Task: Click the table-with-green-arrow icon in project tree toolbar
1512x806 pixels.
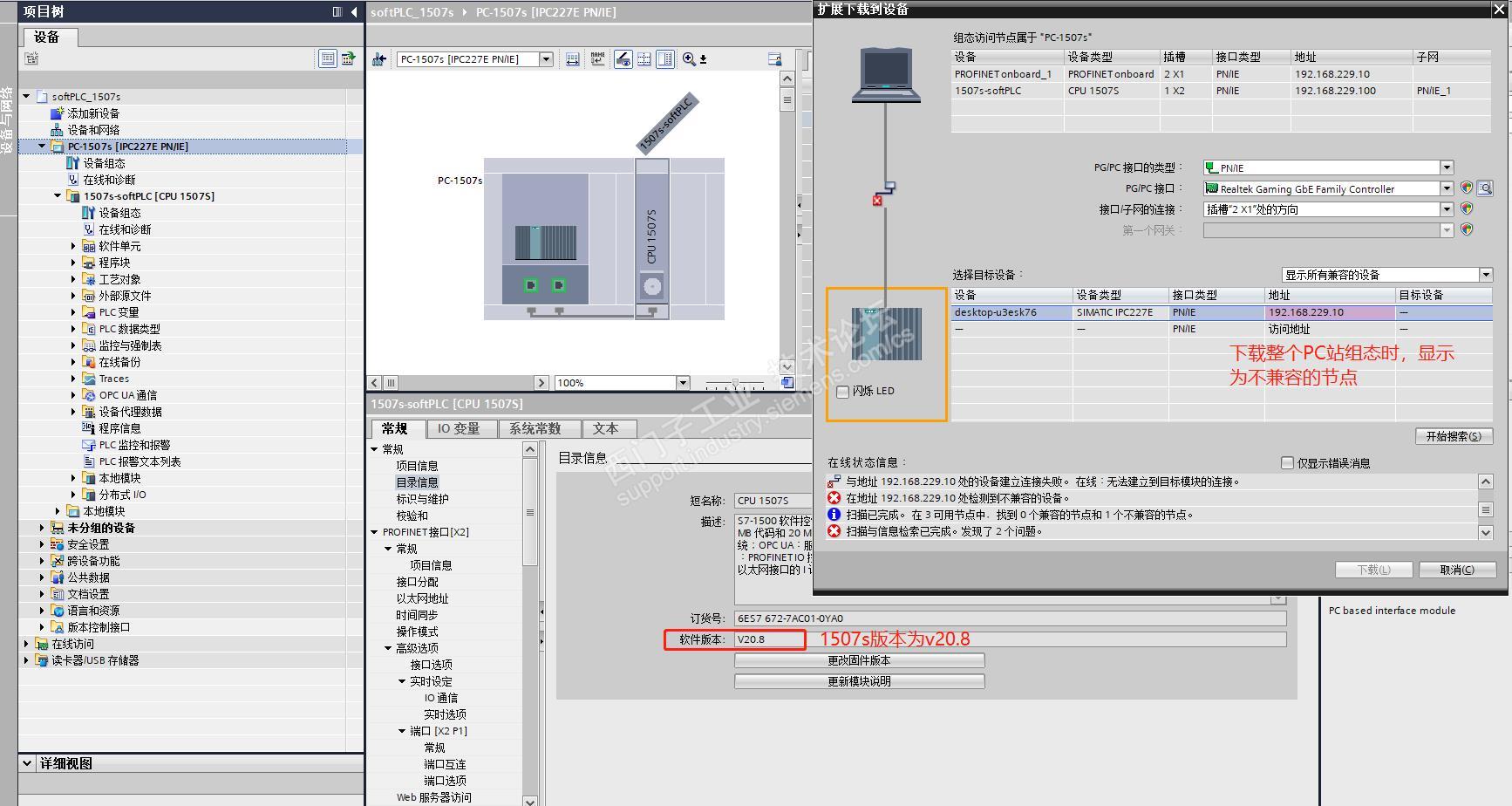Action: 349,58
